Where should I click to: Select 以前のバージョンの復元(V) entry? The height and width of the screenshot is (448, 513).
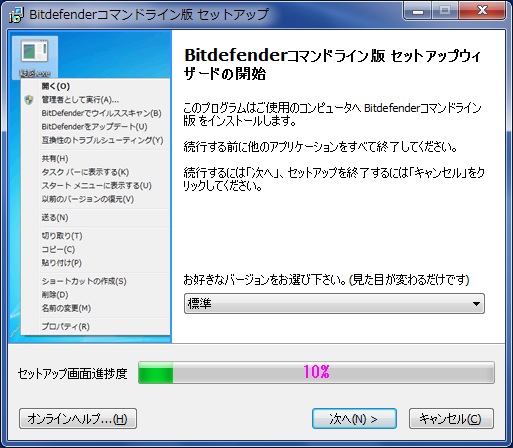coord(88,199)
